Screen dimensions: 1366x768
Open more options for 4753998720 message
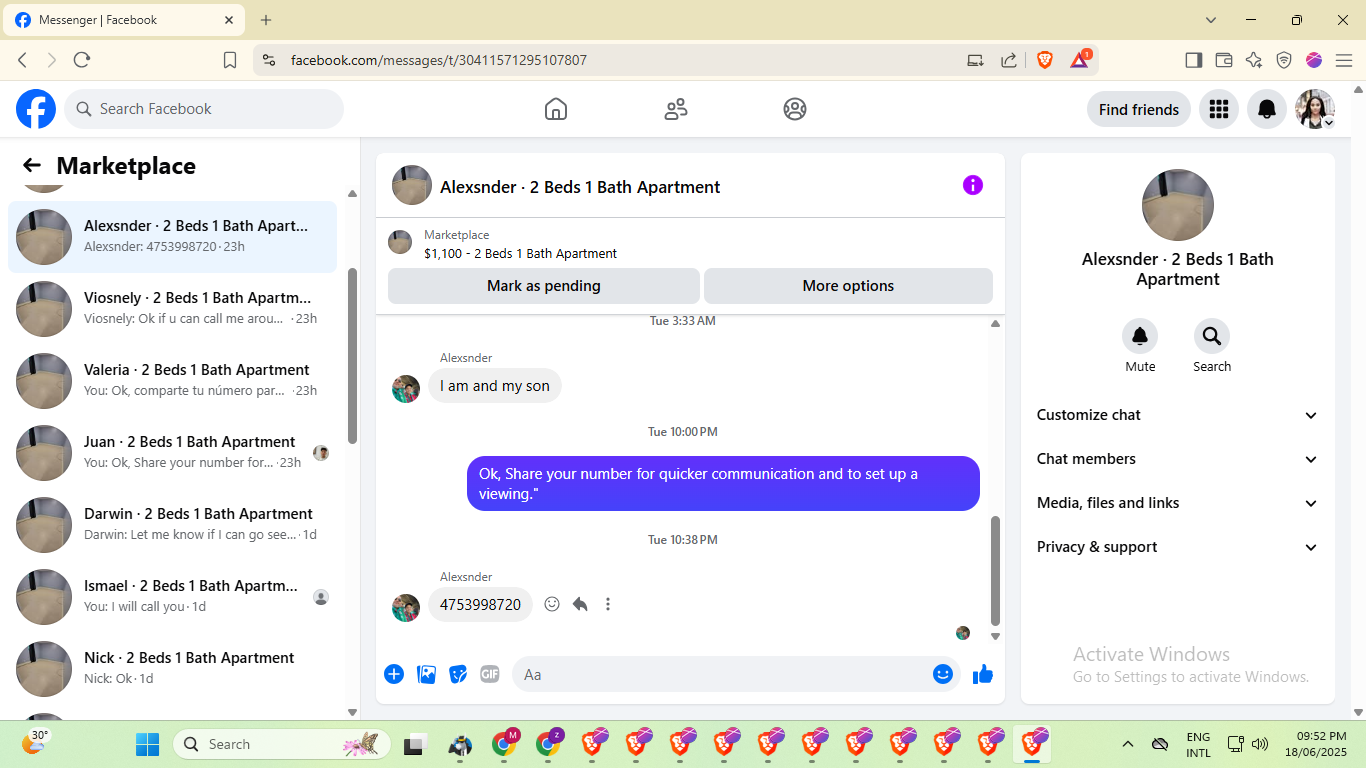click(x=608, y=604)
